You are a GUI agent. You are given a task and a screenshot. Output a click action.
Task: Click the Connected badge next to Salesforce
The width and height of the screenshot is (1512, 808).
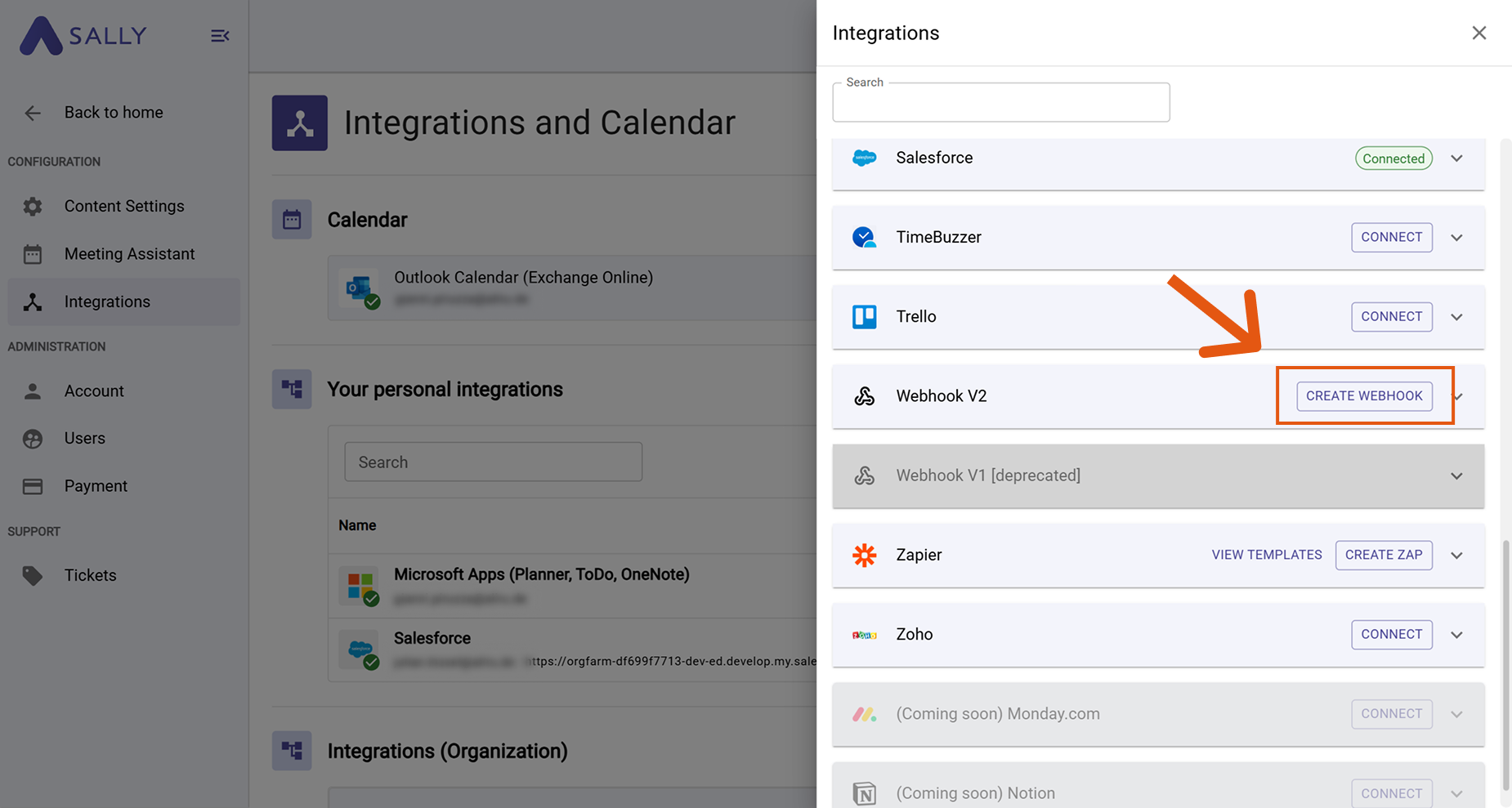(1393, 158)
